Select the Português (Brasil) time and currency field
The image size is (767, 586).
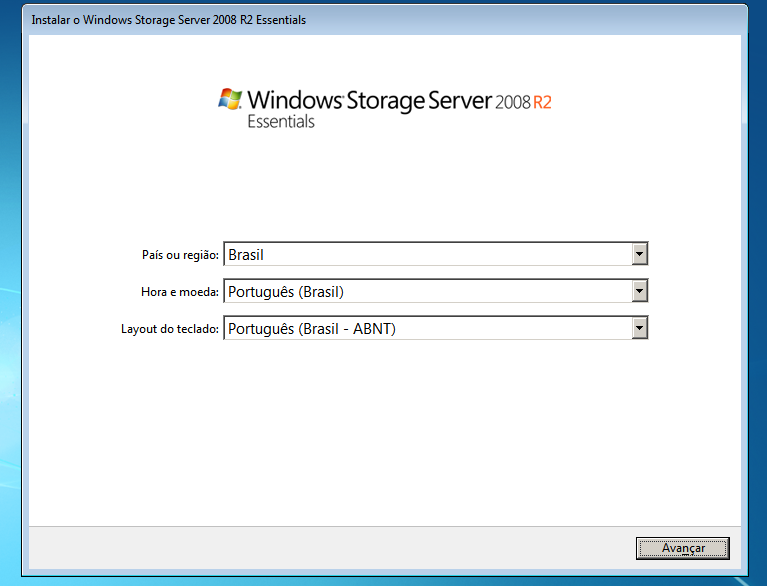point(435,291)
